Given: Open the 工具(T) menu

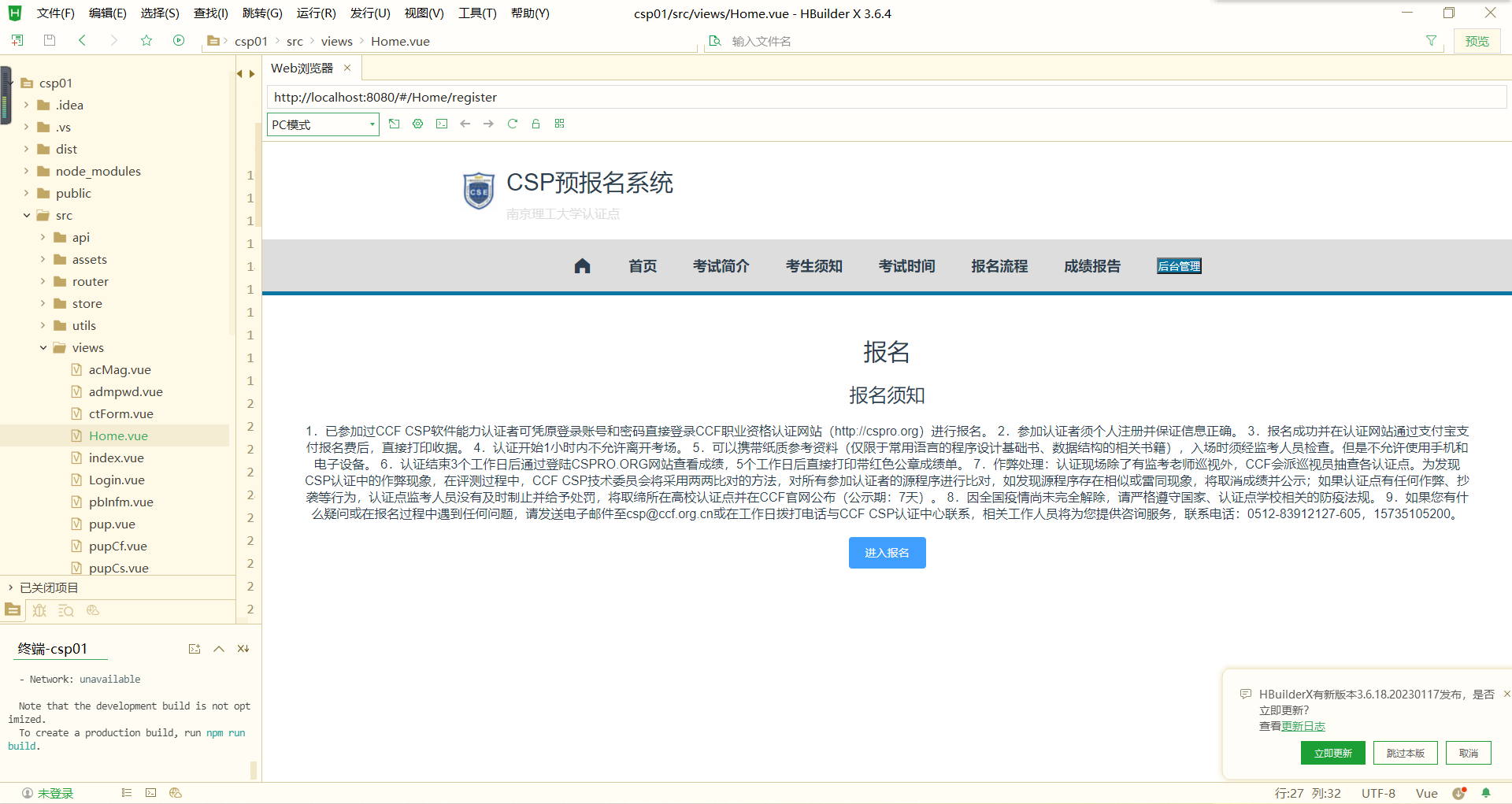Looking at the screenshot, I should click(x=477, y=13).
